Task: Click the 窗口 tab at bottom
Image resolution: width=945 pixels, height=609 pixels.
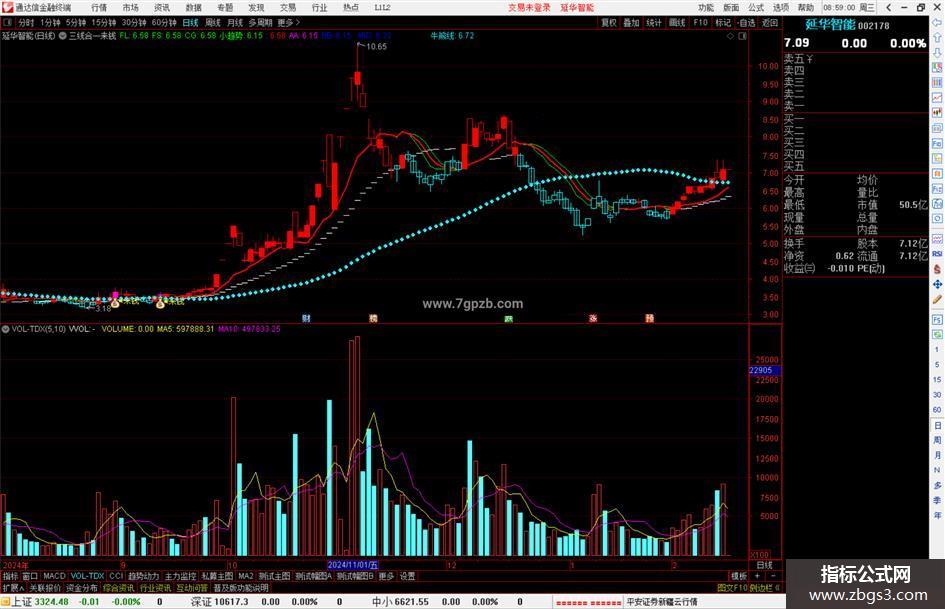Action: (x=30, y=576)
